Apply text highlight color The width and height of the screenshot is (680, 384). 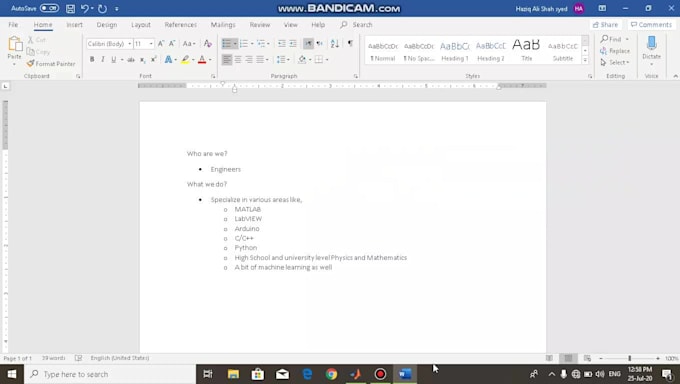pyautogui.click(x=185, y=59)
